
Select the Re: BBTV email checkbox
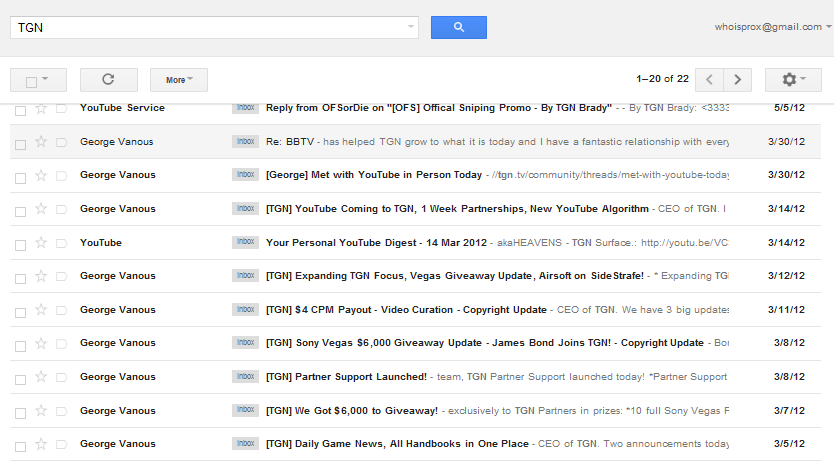(20, 145)
